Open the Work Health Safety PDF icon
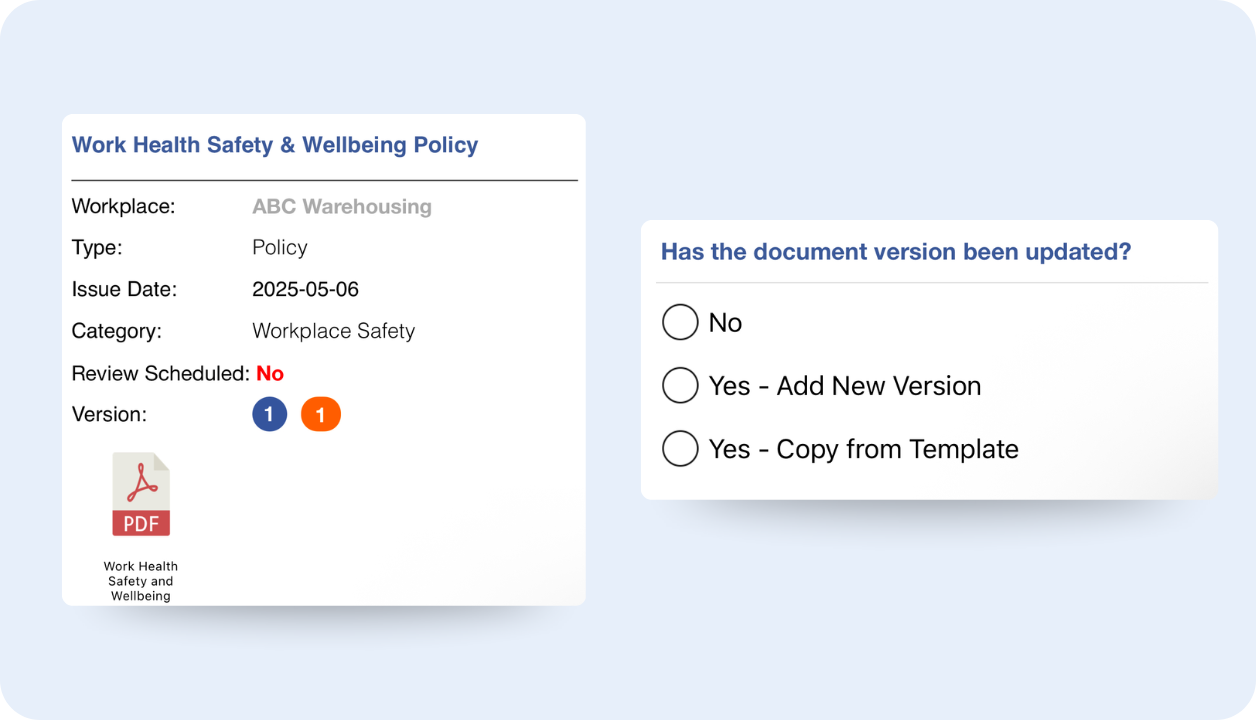Image resolution: width=1256 pixels, height=720 pixels. (140, 495)
